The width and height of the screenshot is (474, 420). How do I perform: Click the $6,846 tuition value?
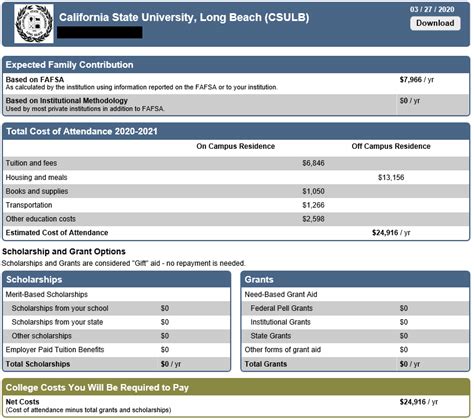[313, 163]
